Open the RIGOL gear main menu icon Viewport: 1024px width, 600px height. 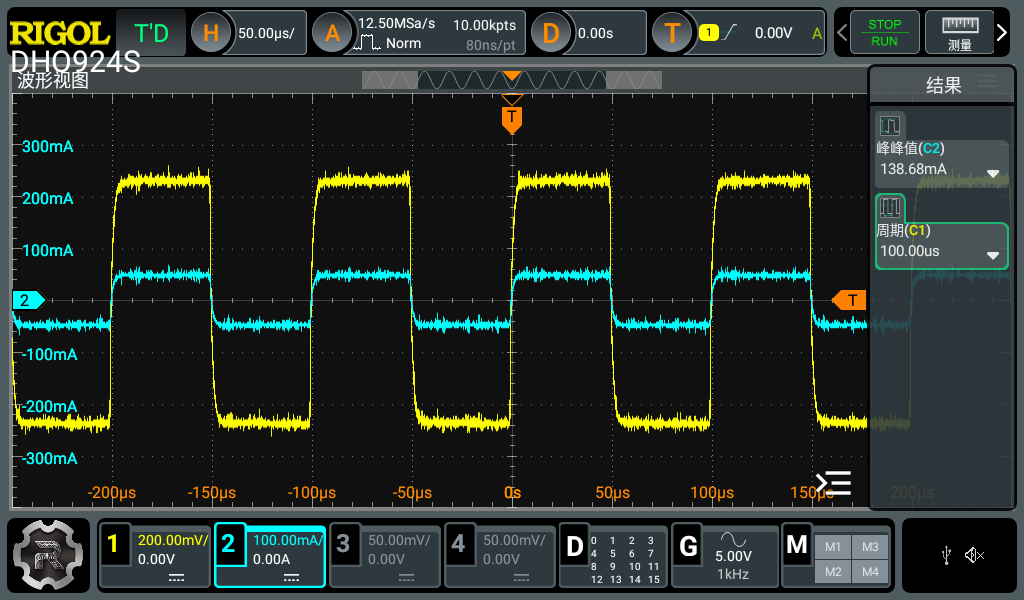click(x=48, y=556)
